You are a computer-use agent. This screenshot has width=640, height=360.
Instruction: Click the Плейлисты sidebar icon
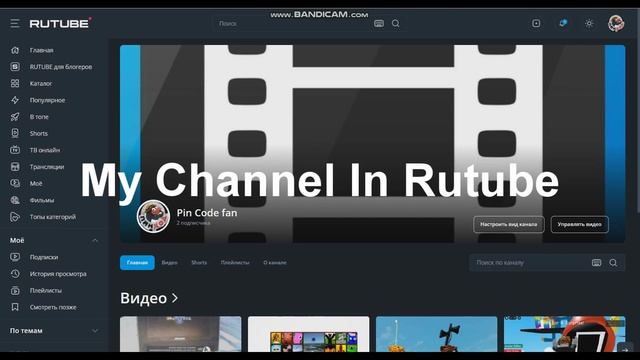pyautogui.click(x=15, y=291)
